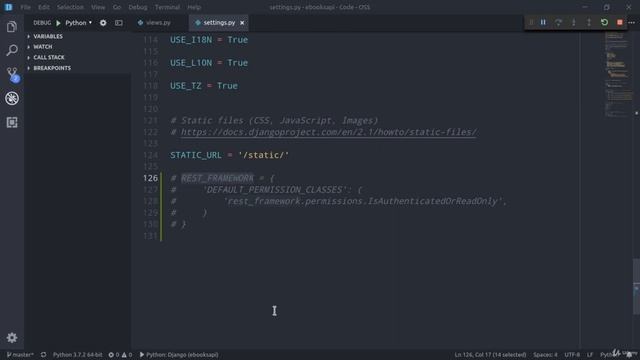640x360 pixels.
Task: Expand the CALL STACK section
Action: coord(49,58)
